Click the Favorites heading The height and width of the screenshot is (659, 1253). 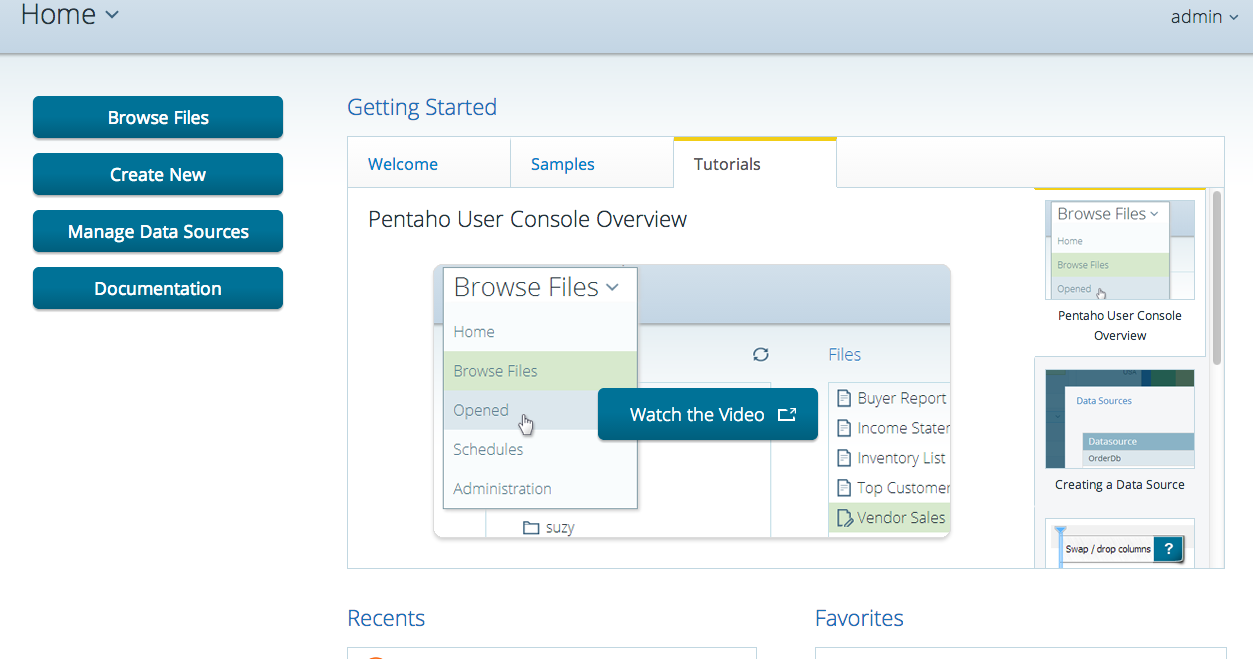point(859,618)
